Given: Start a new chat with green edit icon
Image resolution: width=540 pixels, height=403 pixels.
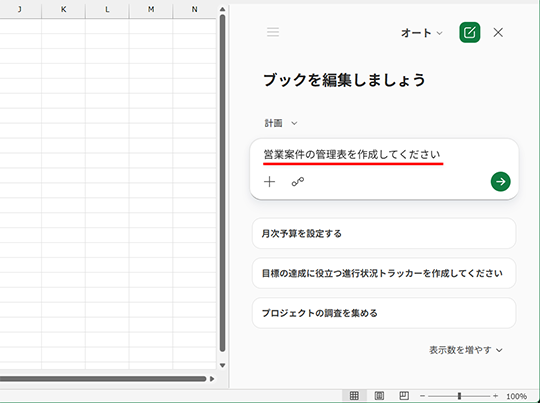Looking at the screenshot, I should [469, 32].
